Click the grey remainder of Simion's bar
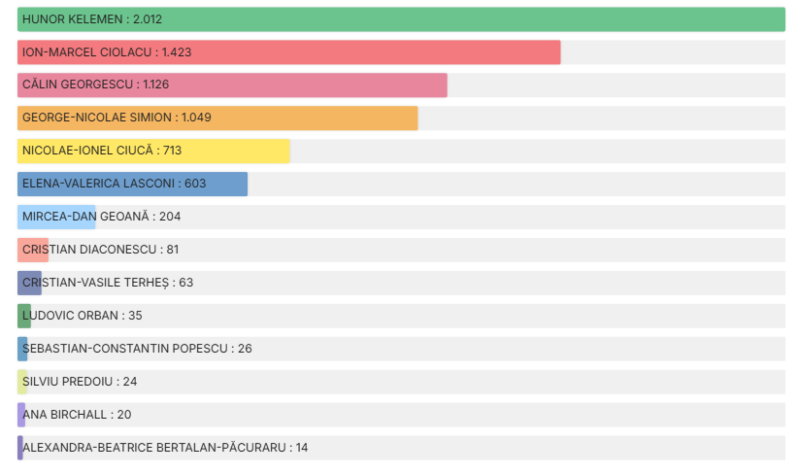 600,118
